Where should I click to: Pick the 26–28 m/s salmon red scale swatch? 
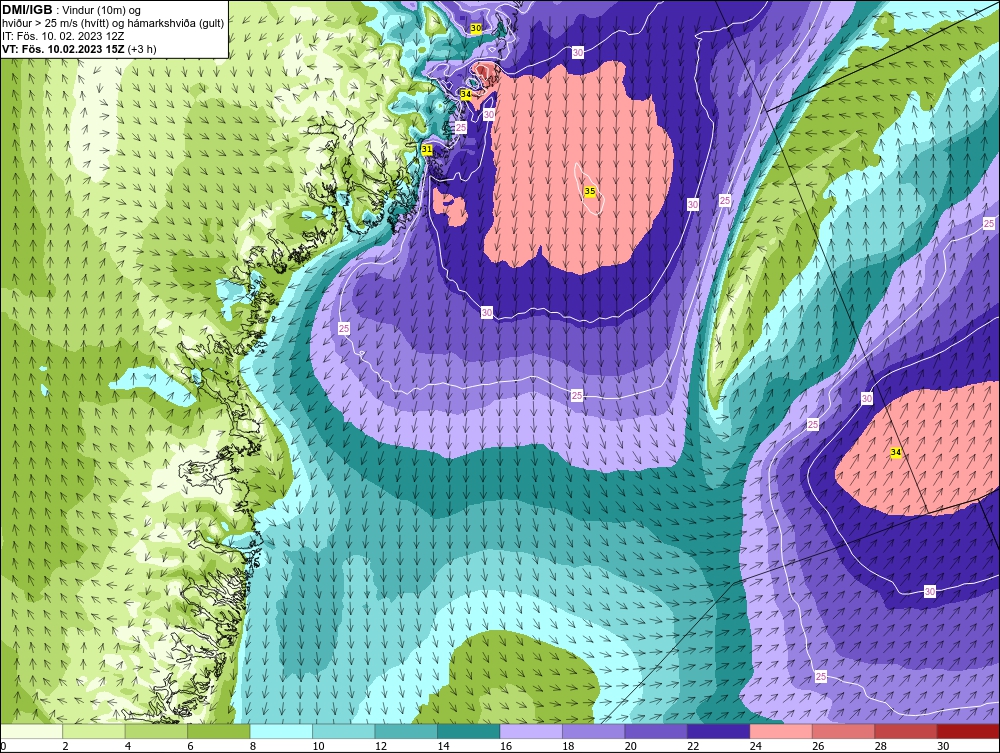pos(844,731)
